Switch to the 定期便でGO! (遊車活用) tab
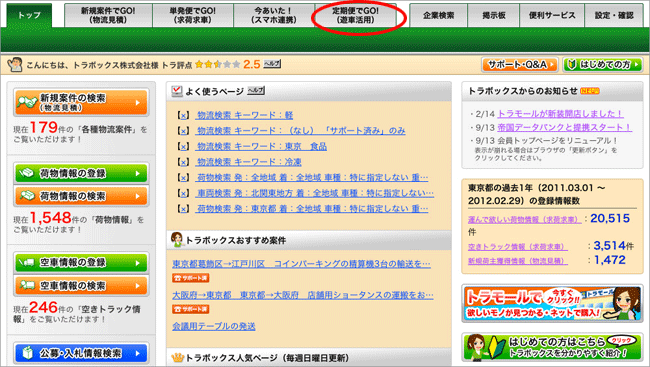The width and height of the screenshot is (650, 367). (356, 15)
